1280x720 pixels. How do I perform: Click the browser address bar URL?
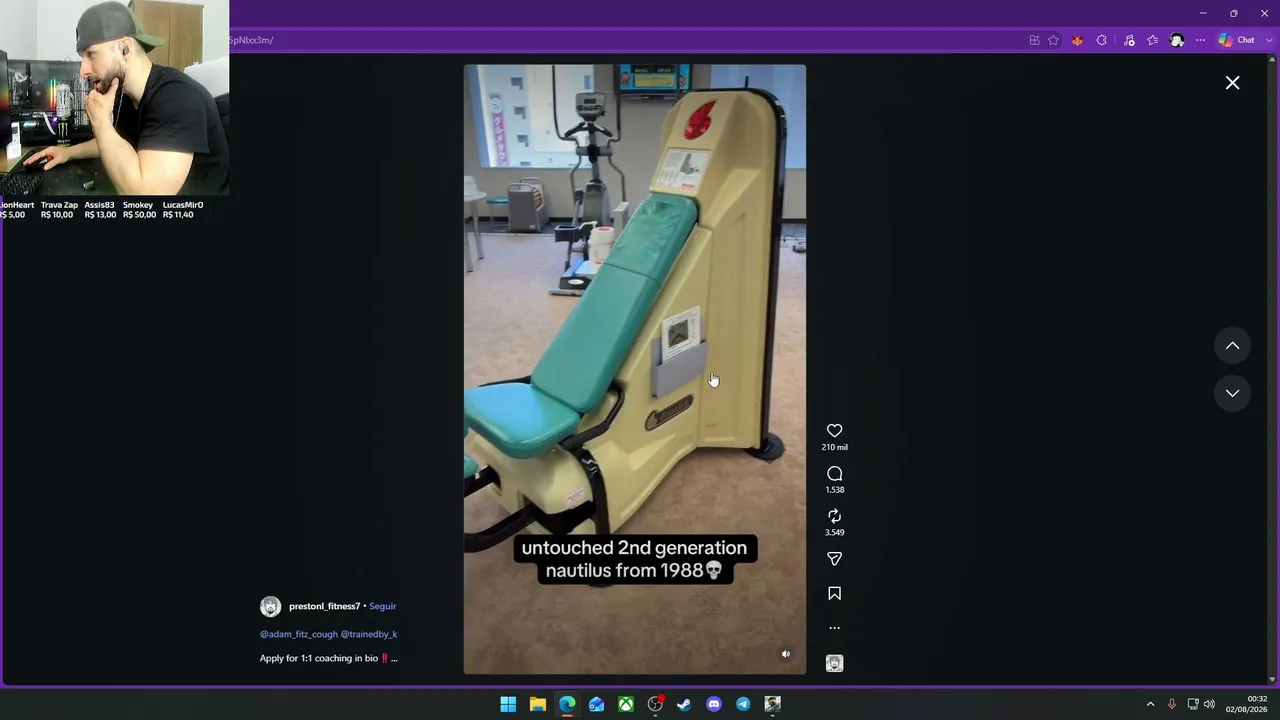251,40
